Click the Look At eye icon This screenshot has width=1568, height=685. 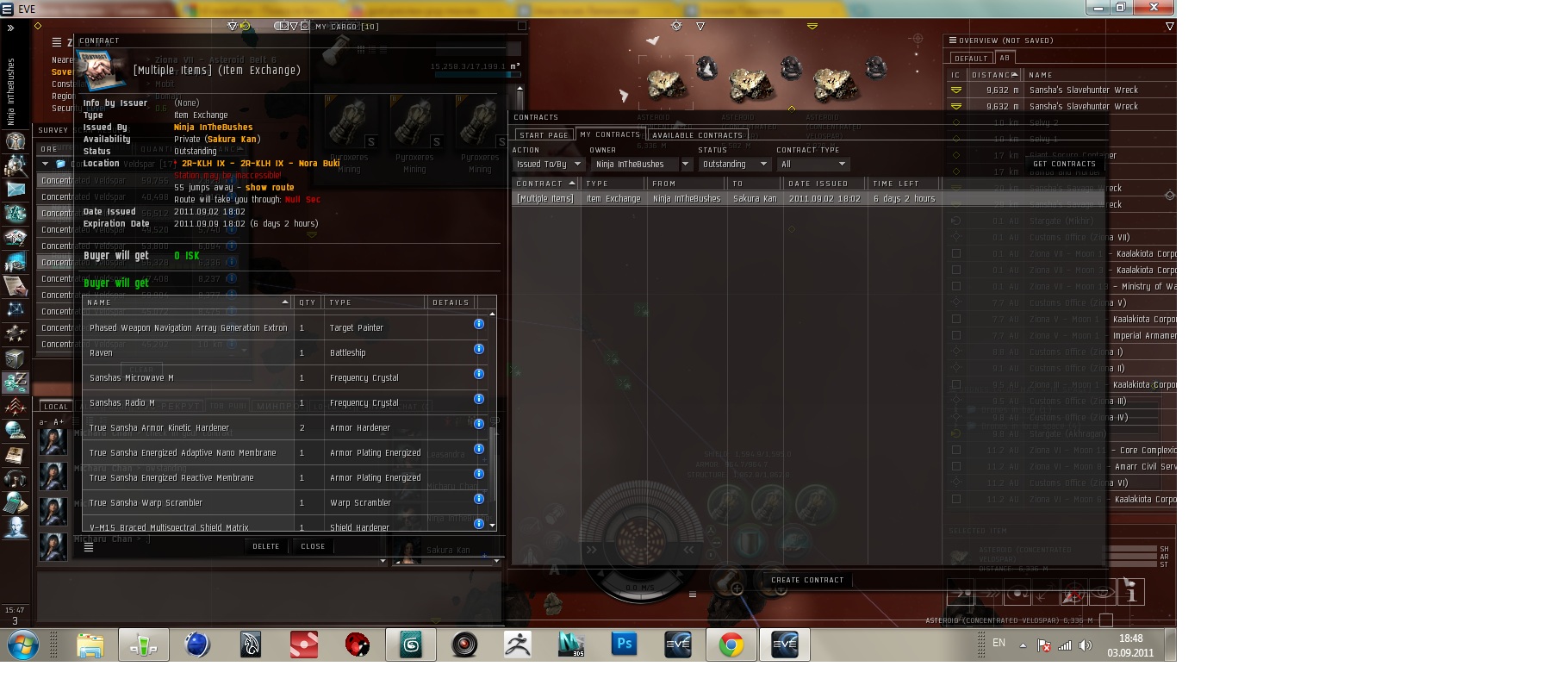point(1102,593)
